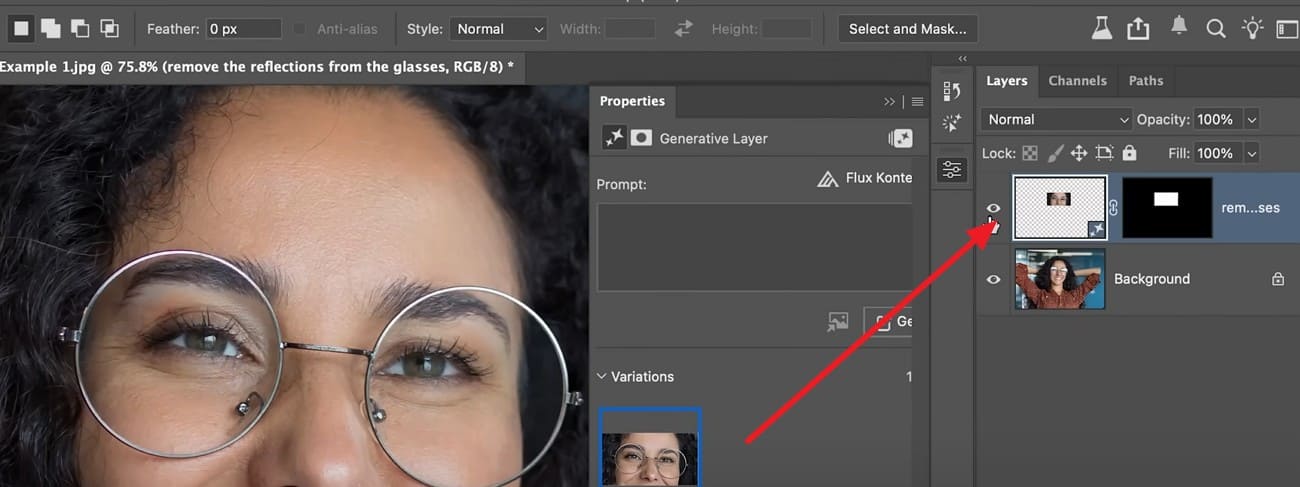Click the Generate button
Screen dimensions: 1300x487
pos(888,322)
